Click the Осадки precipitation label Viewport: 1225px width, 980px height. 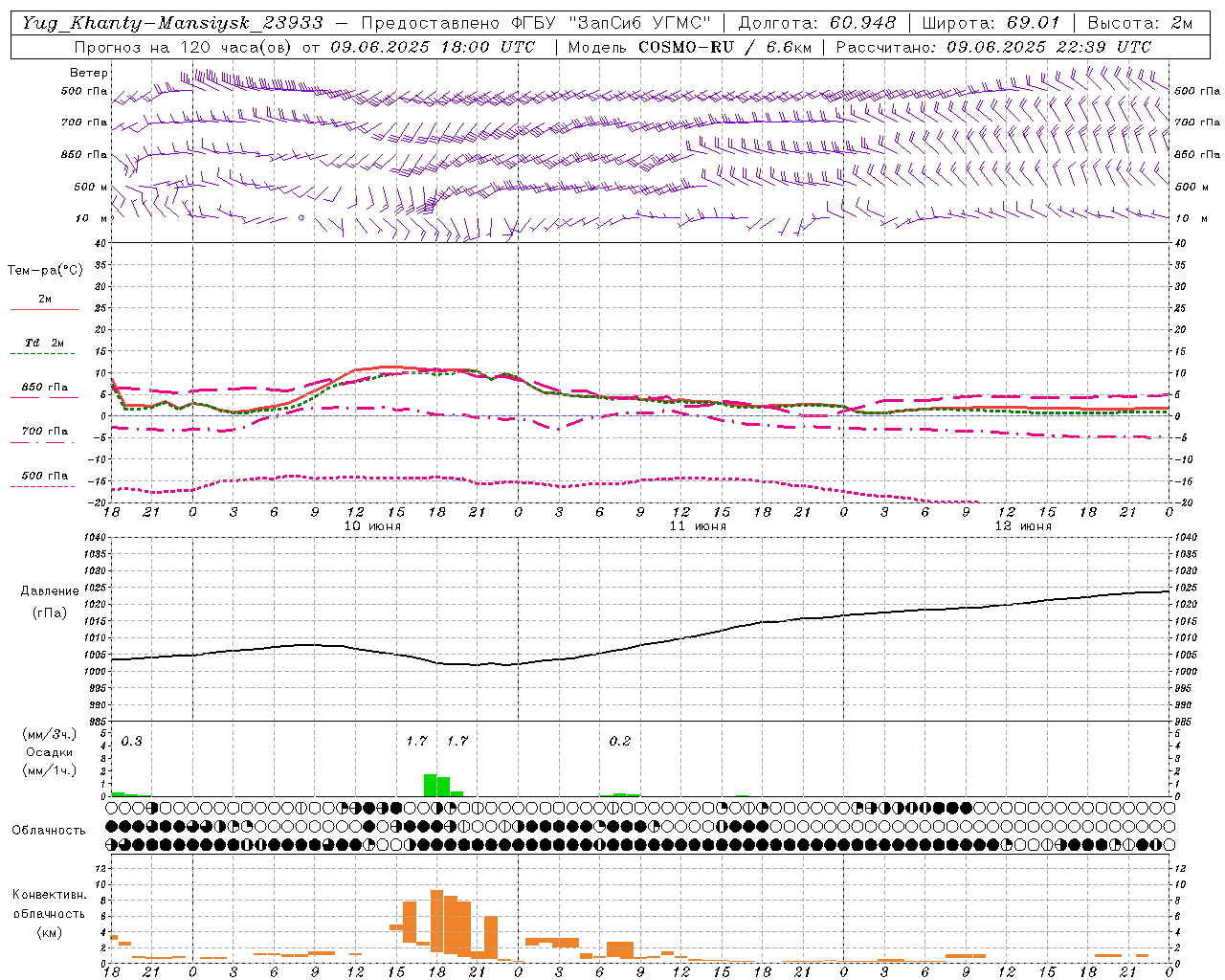point(50,752)
